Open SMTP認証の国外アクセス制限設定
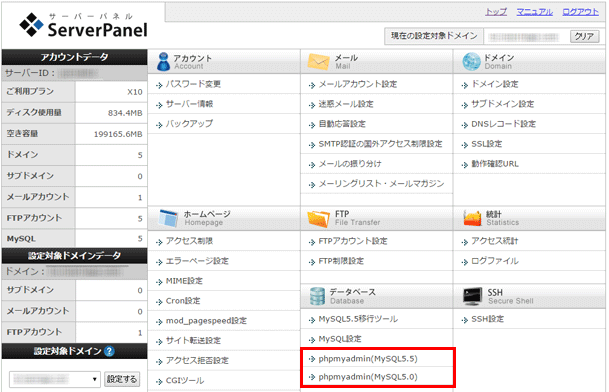 coord(380,144)
